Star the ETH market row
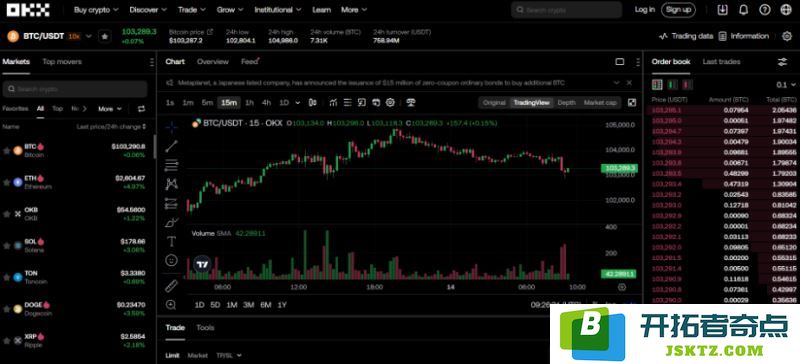The width and height of the screenshot is (800, 364). (x=7, y=182)
